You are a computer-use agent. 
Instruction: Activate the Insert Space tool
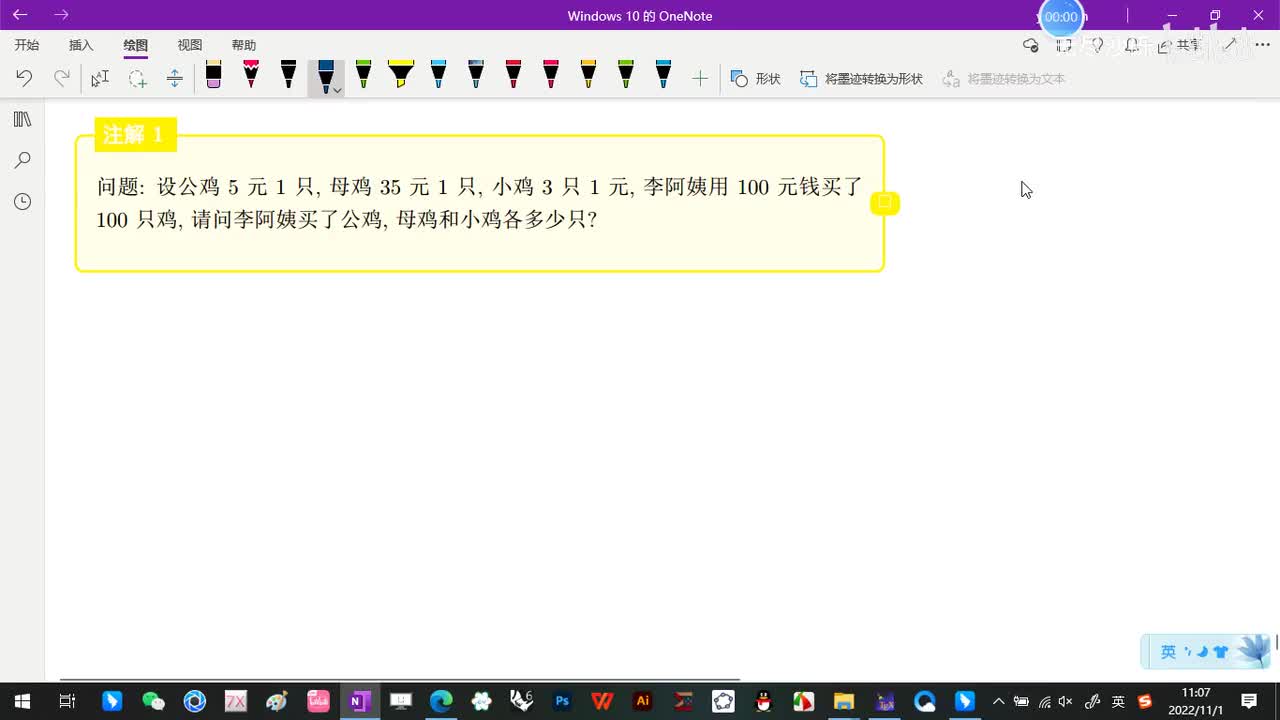pos(174,78)
